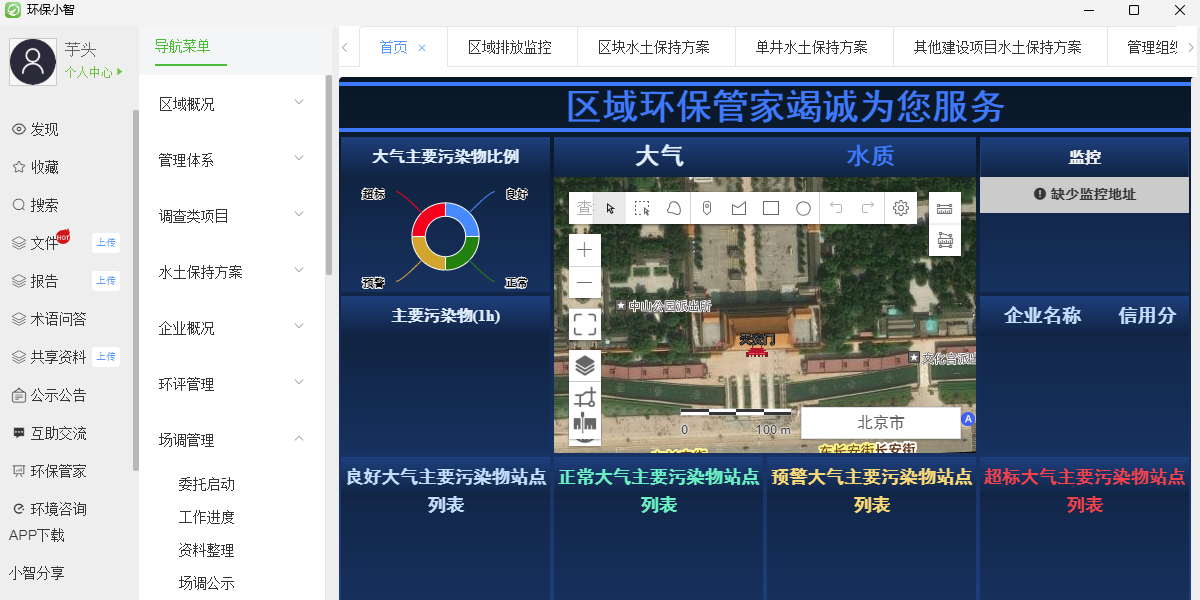Toggle map fullscreen view
This screenshot has height=600, width=1200.
tap(585, 324)
